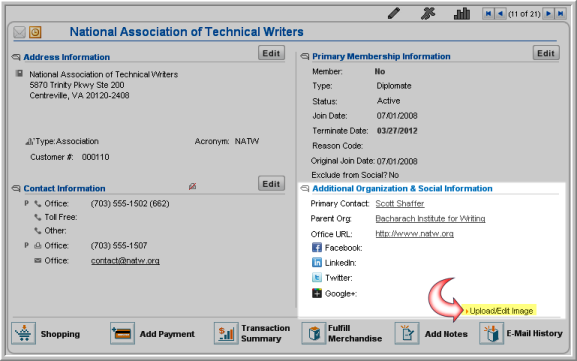Open Scott Shaffer primary contact link

click(400, 203)
